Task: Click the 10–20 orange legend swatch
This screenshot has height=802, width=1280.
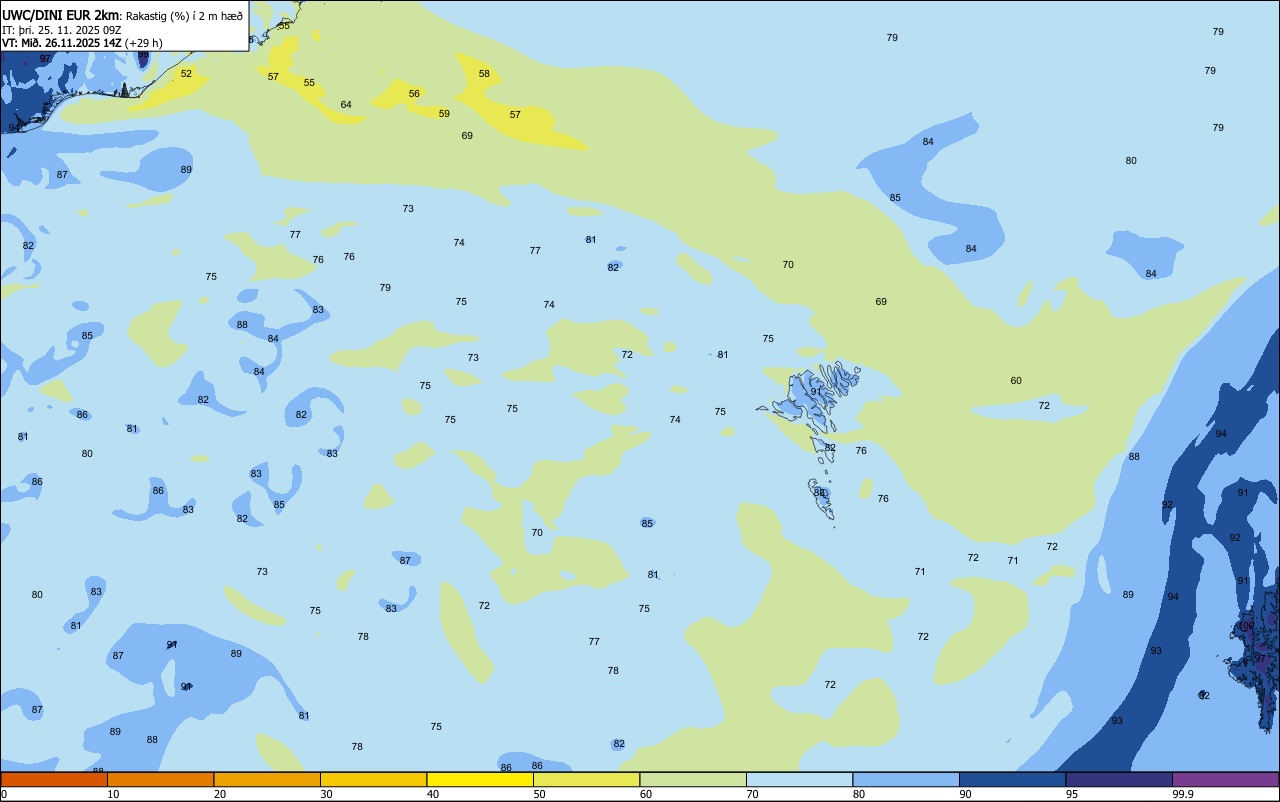Action: (x=160, y=779)
